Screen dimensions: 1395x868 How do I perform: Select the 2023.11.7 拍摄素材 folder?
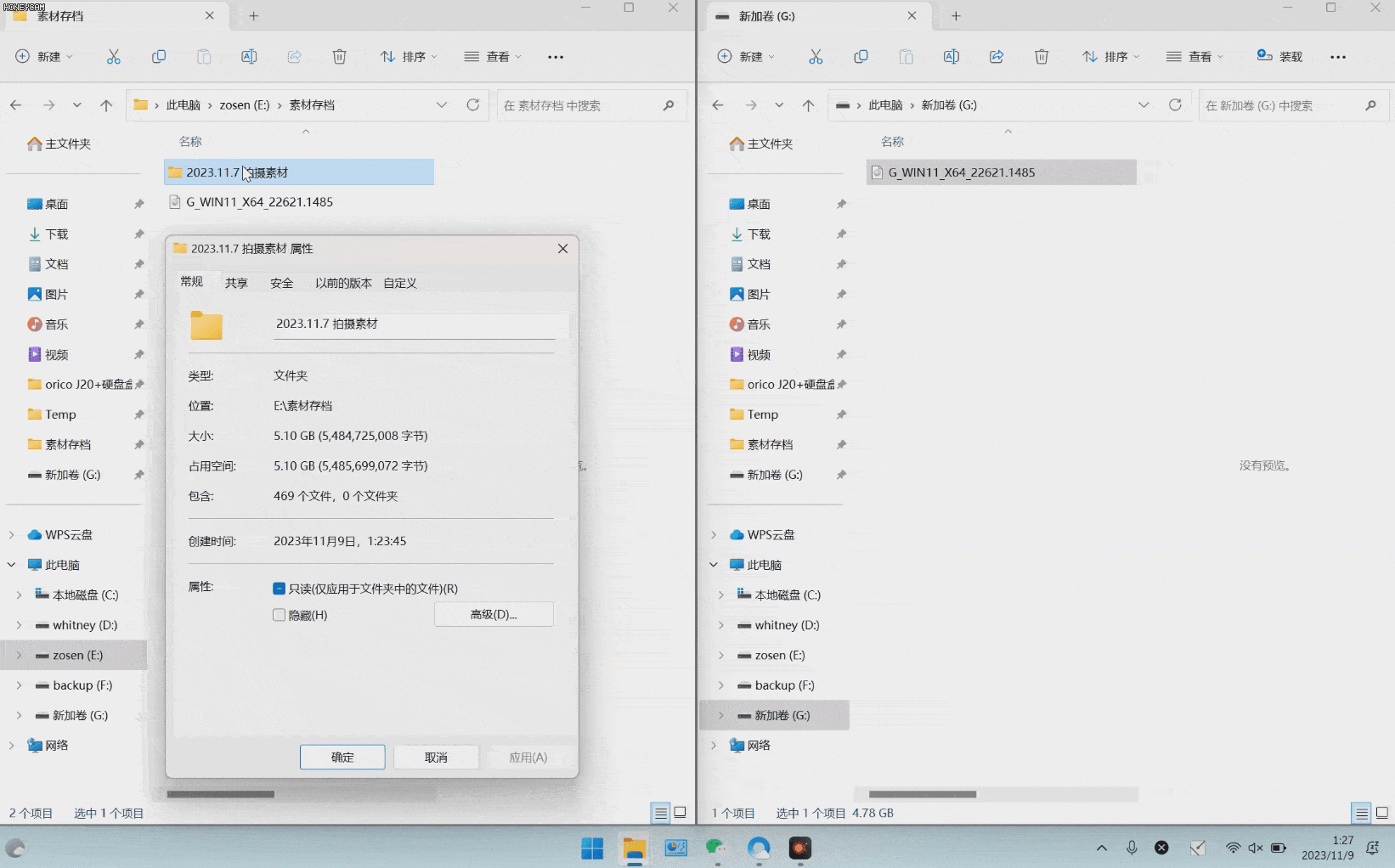tap(299, 172)
